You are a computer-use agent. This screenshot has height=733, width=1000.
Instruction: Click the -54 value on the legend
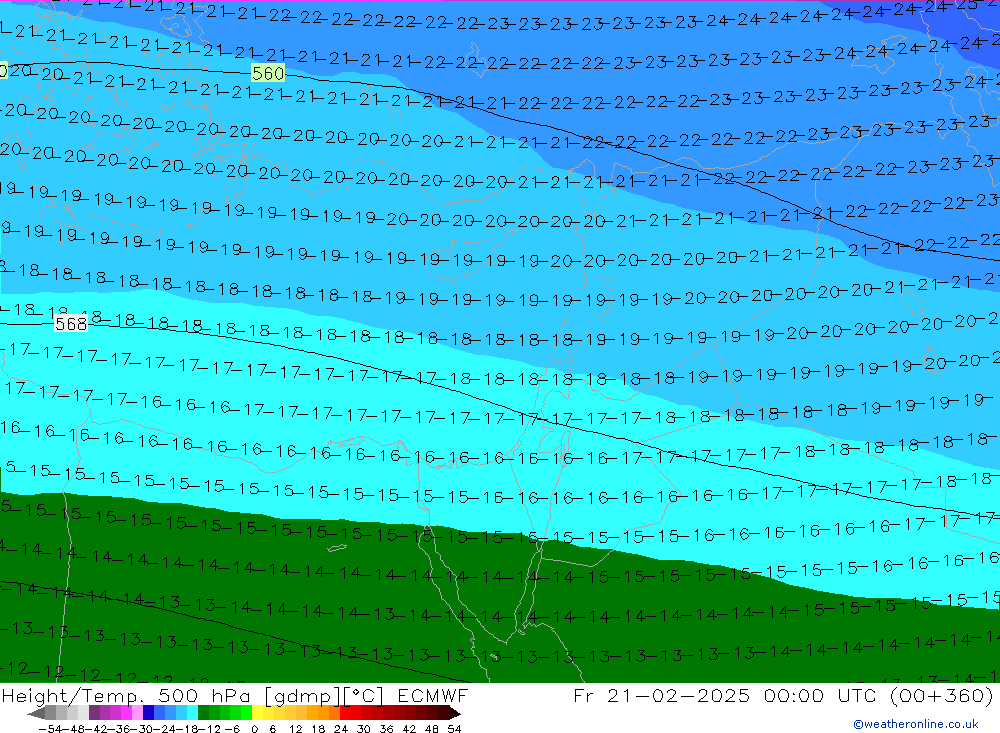50,729
